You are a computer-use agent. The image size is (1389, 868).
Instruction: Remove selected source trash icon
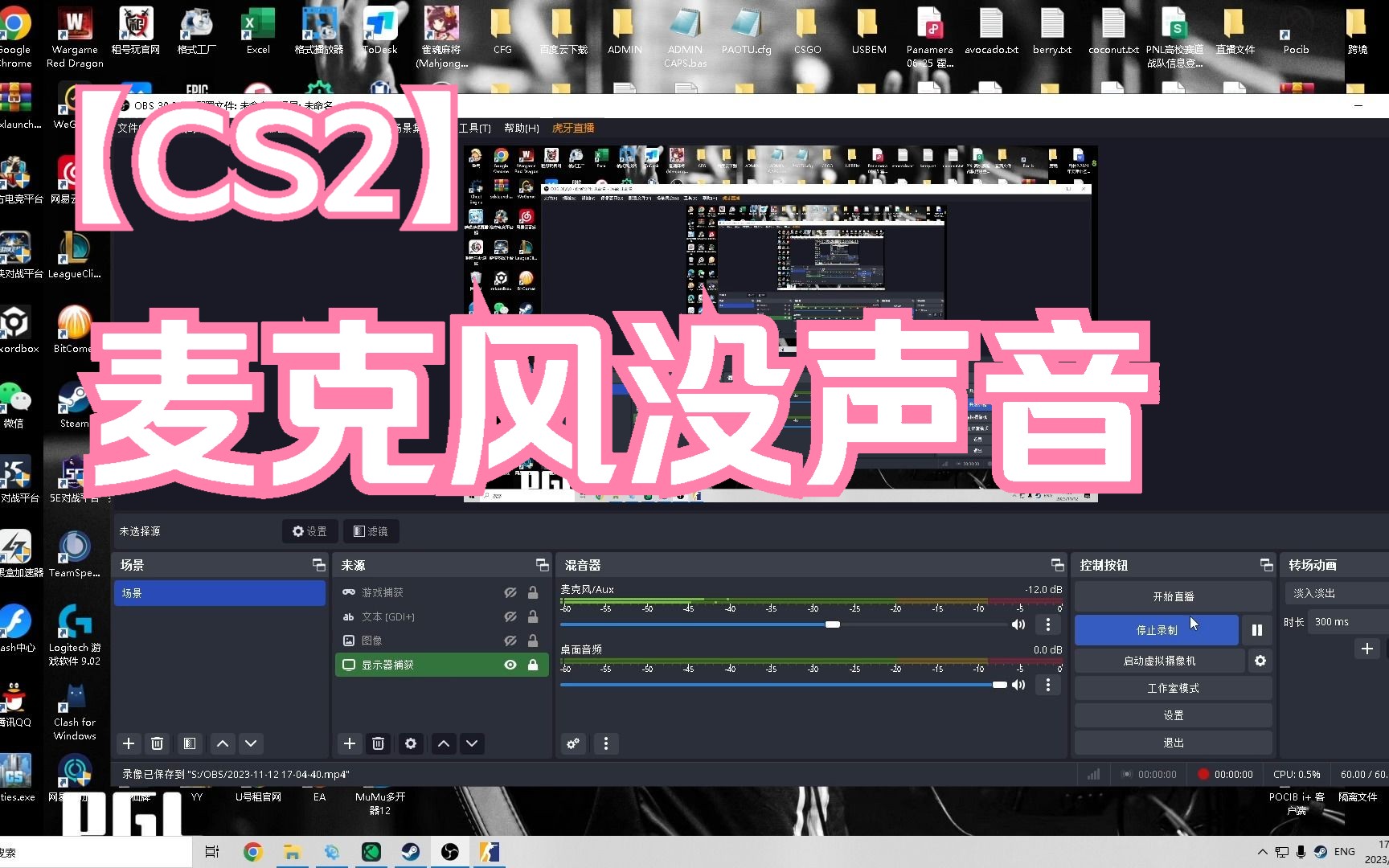point(379,743)
